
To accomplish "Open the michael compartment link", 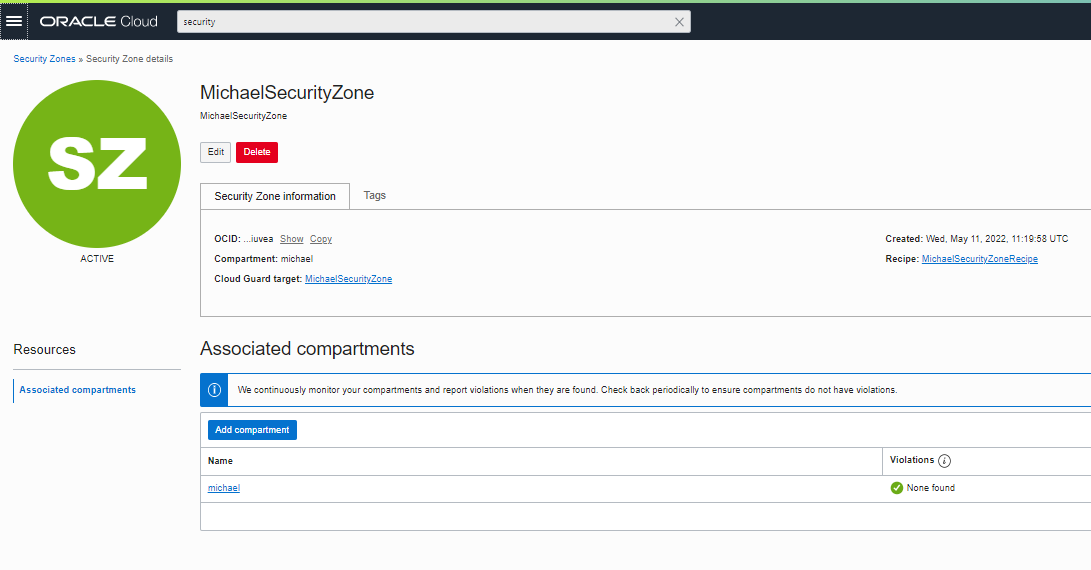I will coord(224,488).
